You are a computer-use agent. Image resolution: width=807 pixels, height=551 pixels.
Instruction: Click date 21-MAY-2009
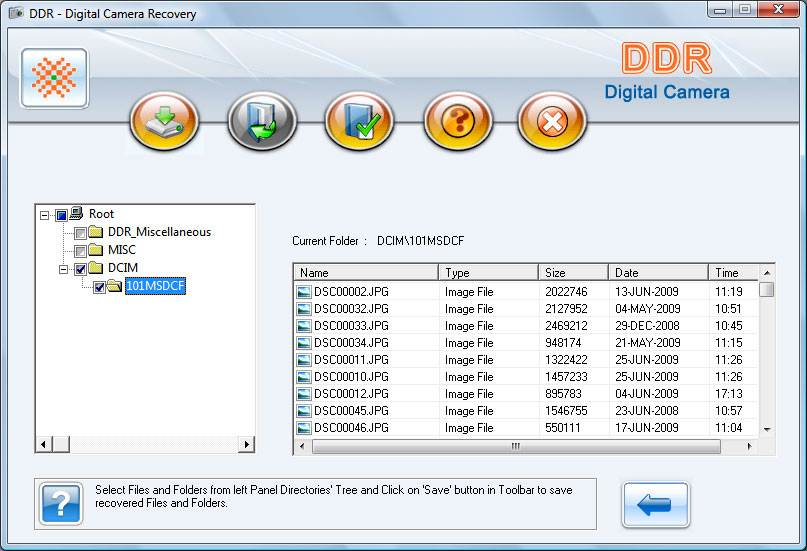click(647, 343)
